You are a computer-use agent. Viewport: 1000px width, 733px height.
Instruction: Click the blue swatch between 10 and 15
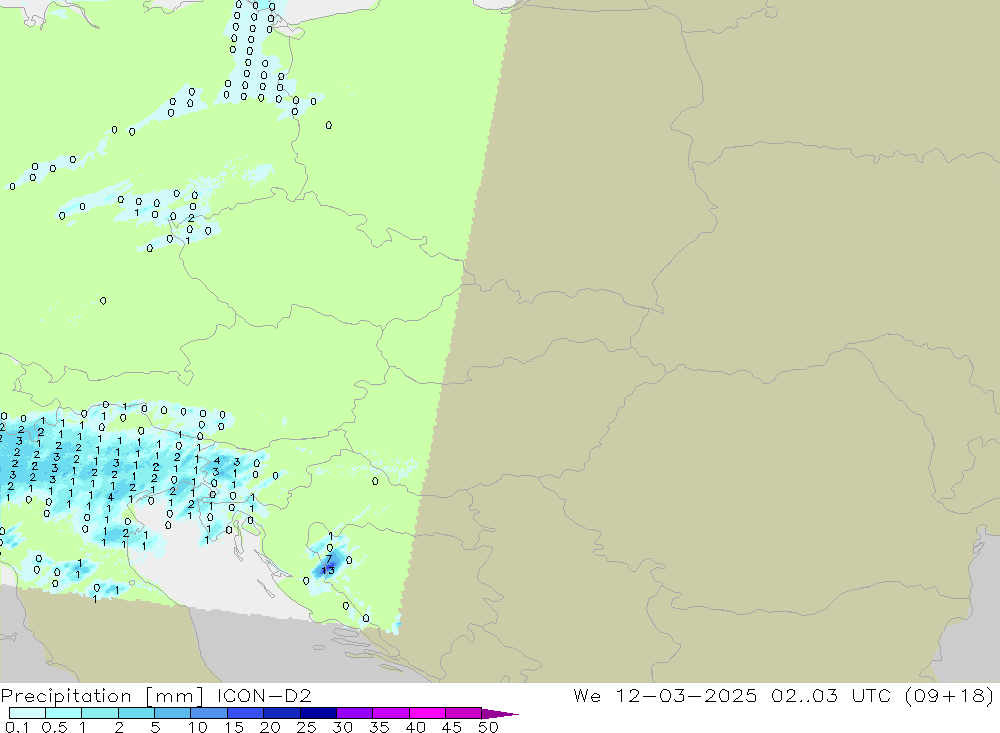coord(209,713)
